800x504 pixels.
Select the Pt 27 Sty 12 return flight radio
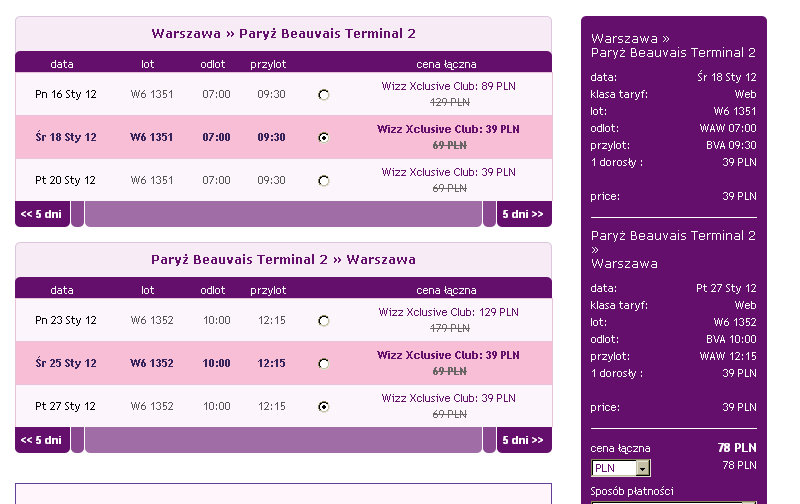[323, 407]
